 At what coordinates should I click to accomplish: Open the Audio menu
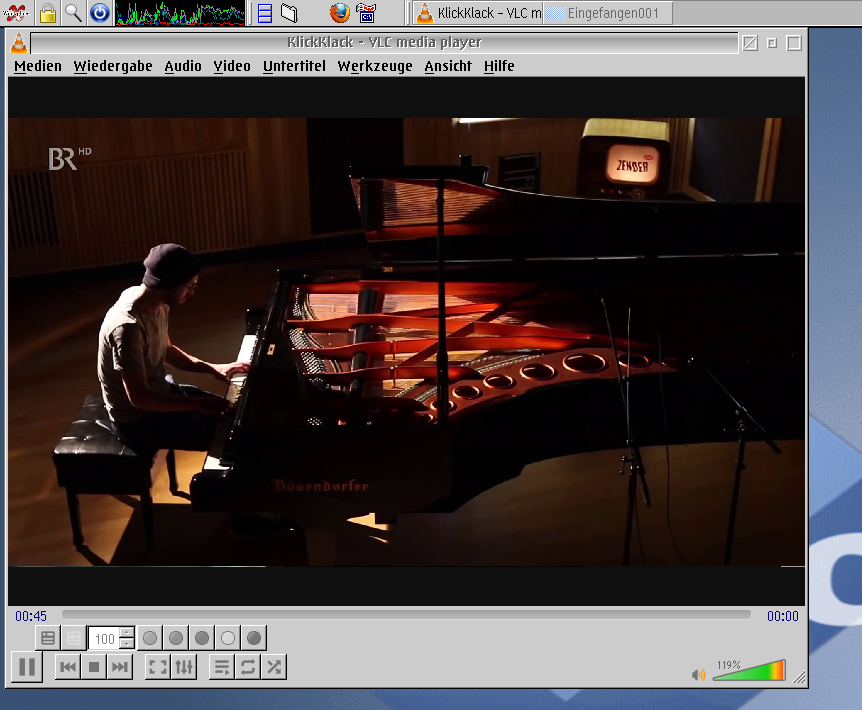click(183, 66)
